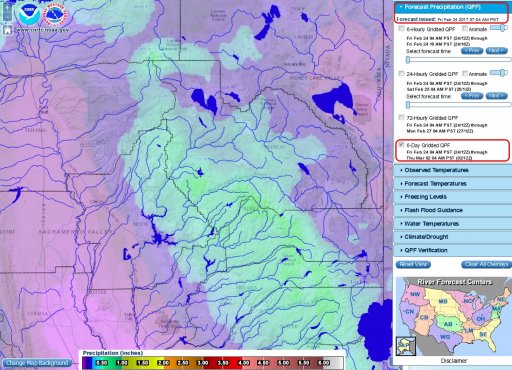Image resolution: width=512 pixels, height=370 pixels.
Task: Click the SACRAMENTO VALLEY label on map
Action: point(75,232)
